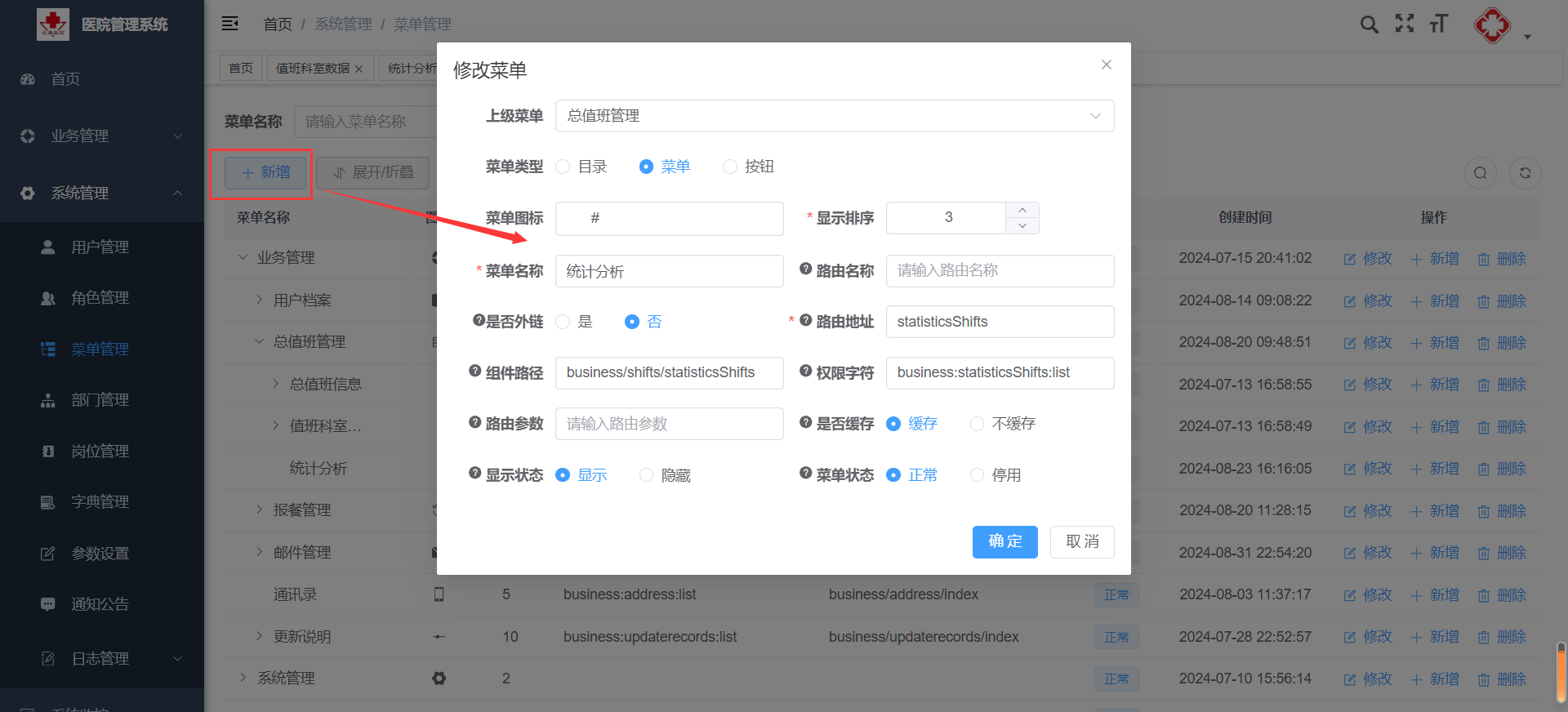Click the refresh table icon
The height and width of the screenshot is (712, 1568).
[x=1525, y=173]
